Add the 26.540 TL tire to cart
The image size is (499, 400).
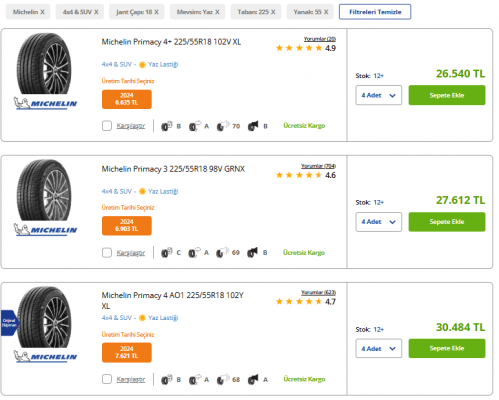click(447, 95)
